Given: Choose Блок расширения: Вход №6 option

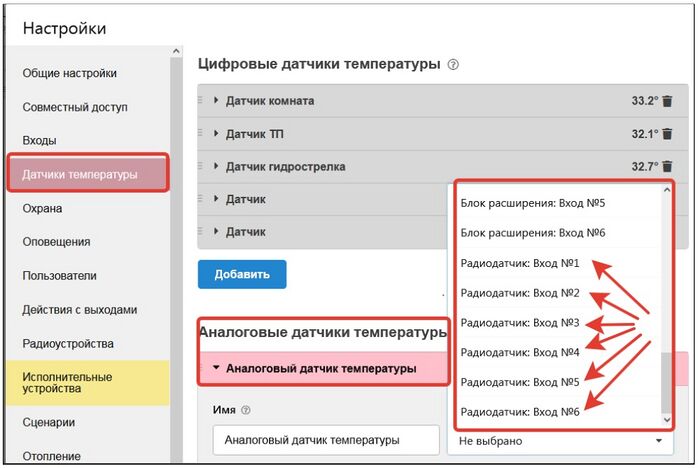Looking at the screenshot, I should tap(532, 233).
